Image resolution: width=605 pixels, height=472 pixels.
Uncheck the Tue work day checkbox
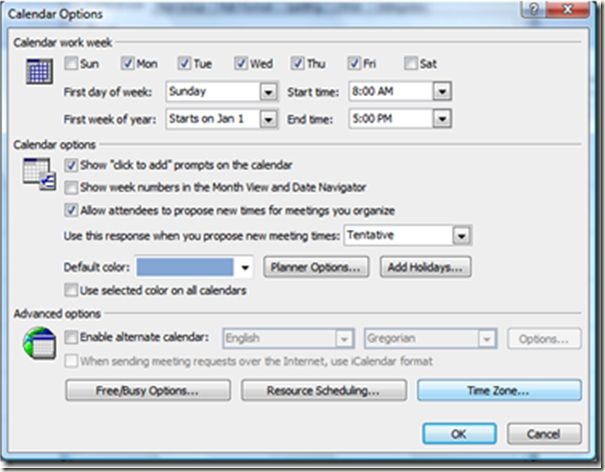tap(184, 63)
